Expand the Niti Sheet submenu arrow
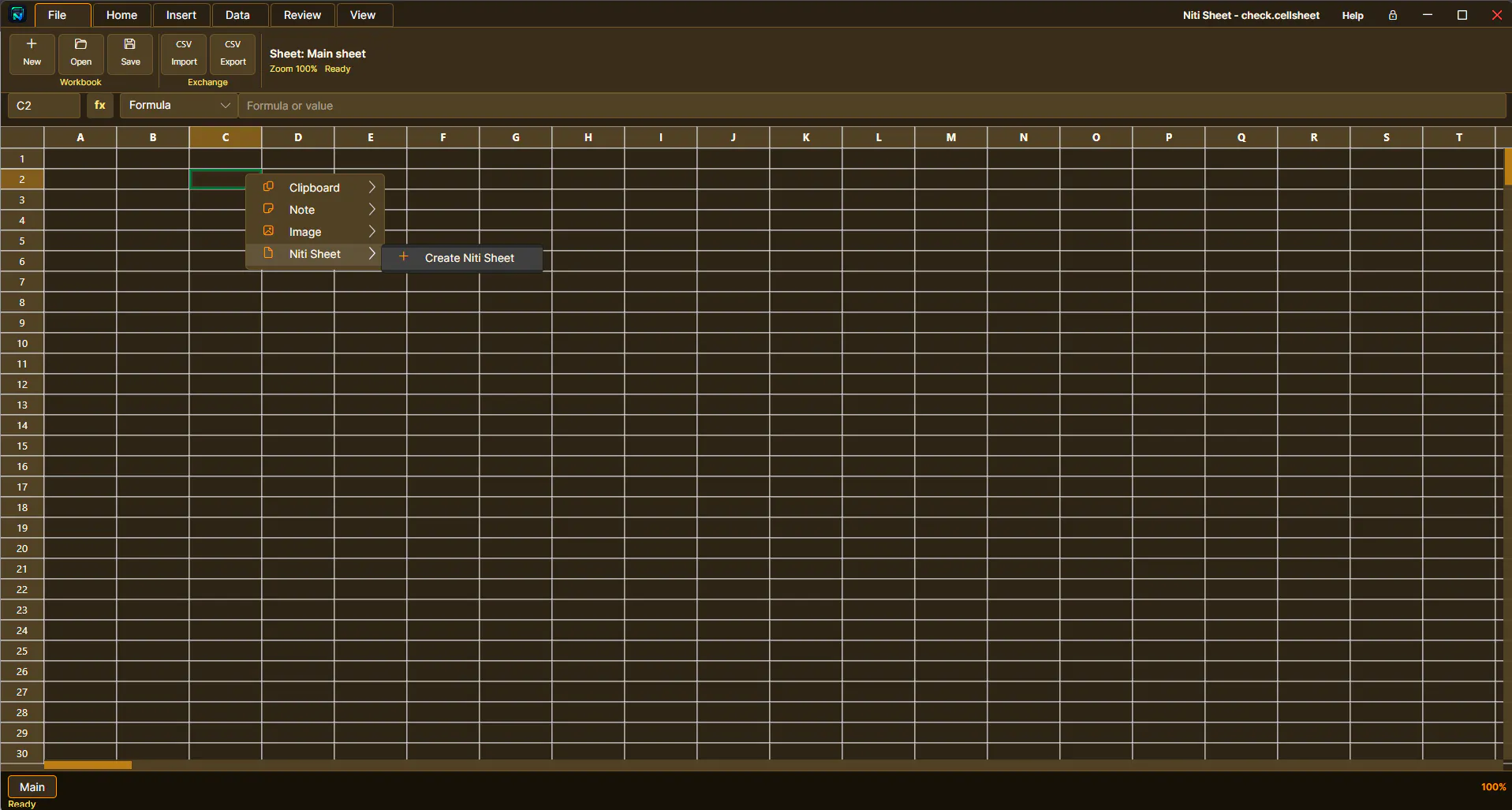 (x=371, y=253)
